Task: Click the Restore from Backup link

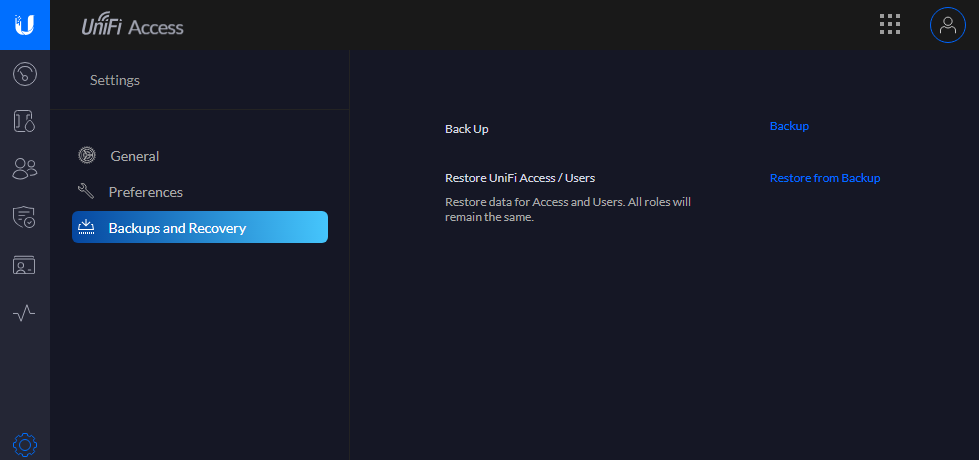Action: (825, 178)
